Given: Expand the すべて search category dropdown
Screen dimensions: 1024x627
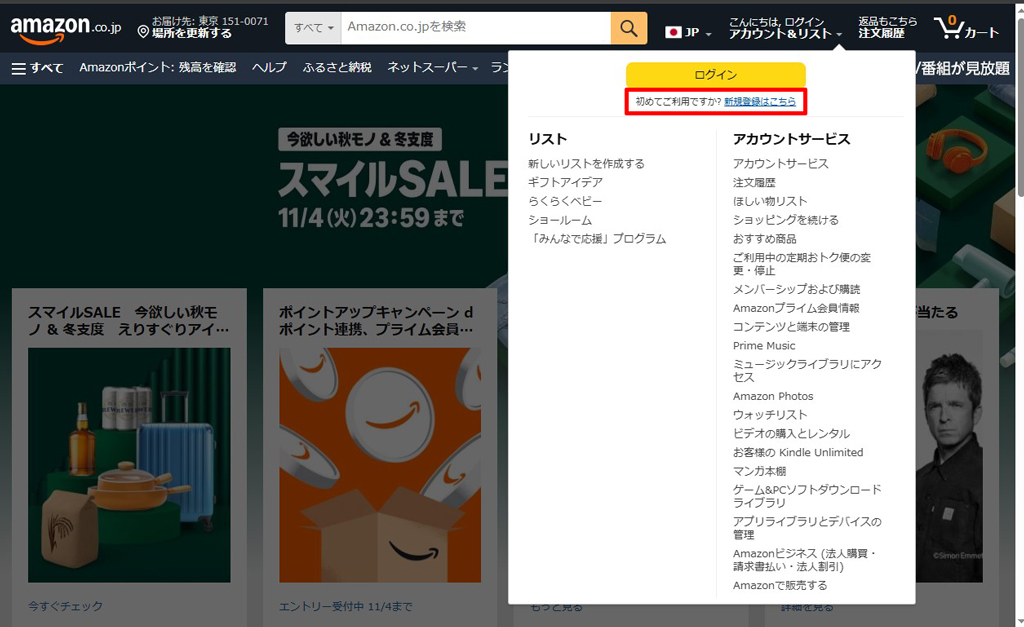Looking at the screenshot, I should click(x=313, y=28).
